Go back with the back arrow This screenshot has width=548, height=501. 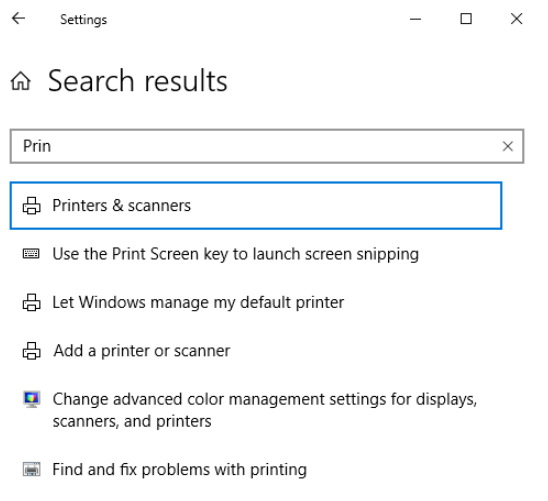[19, 19]
